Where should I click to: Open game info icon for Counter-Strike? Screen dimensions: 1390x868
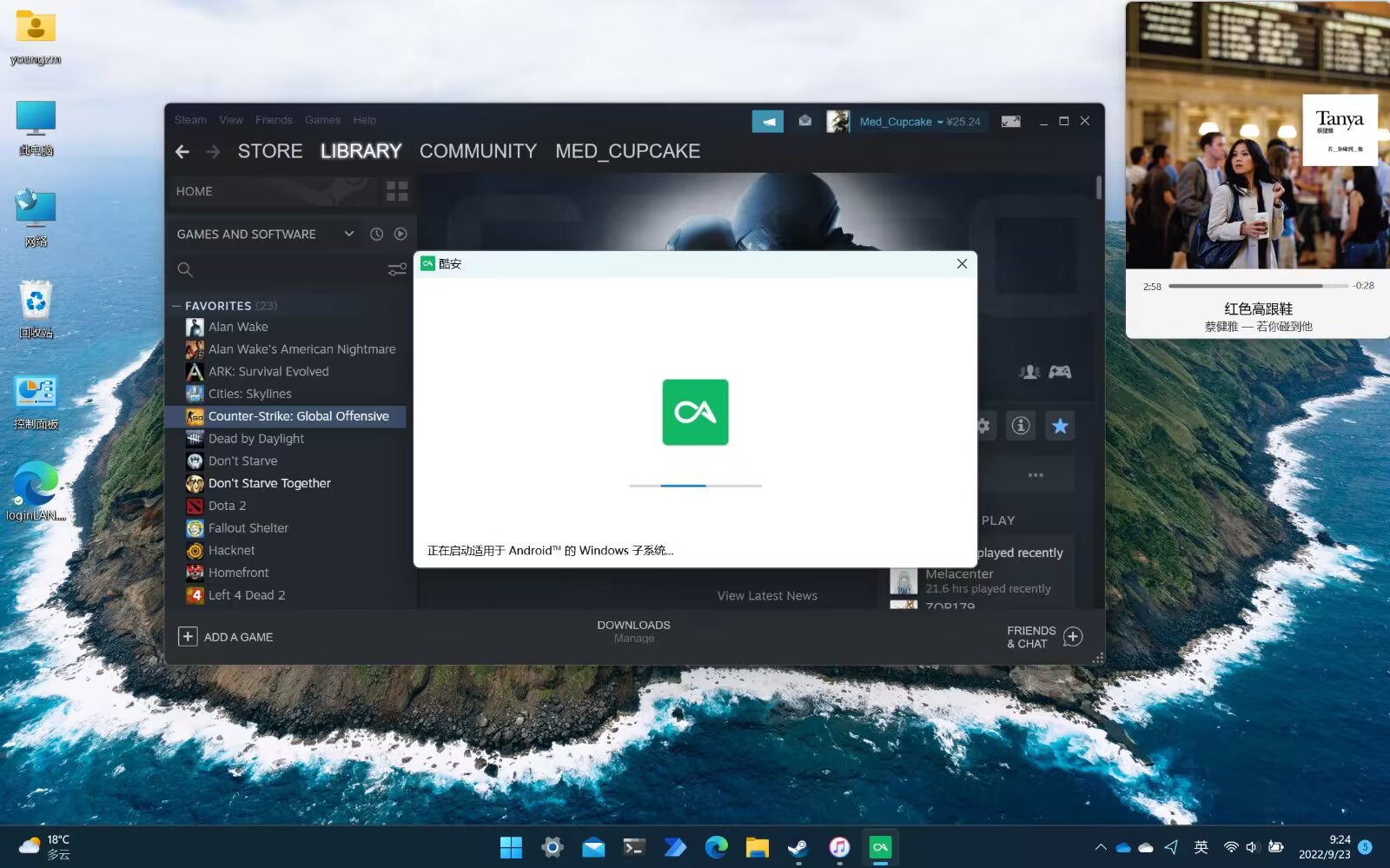(1021, 426)
